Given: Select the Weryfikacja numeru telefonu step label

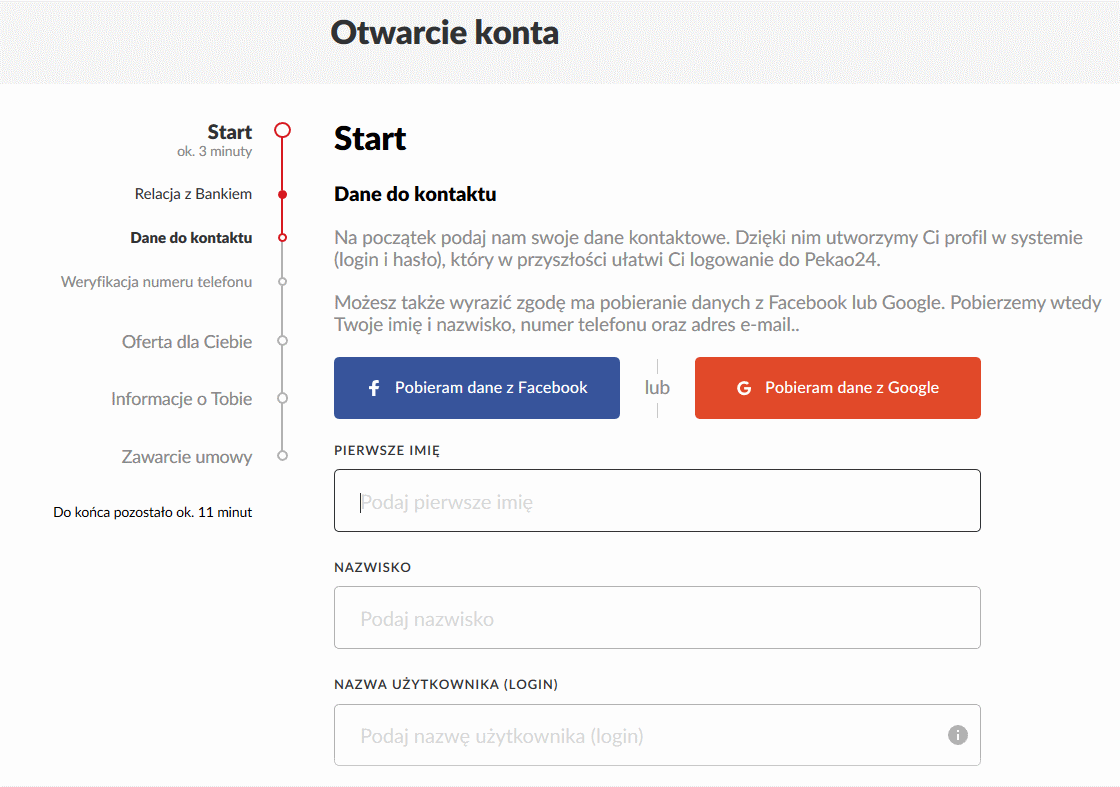Looking at the screenshot, I should (x=156, y=282).
